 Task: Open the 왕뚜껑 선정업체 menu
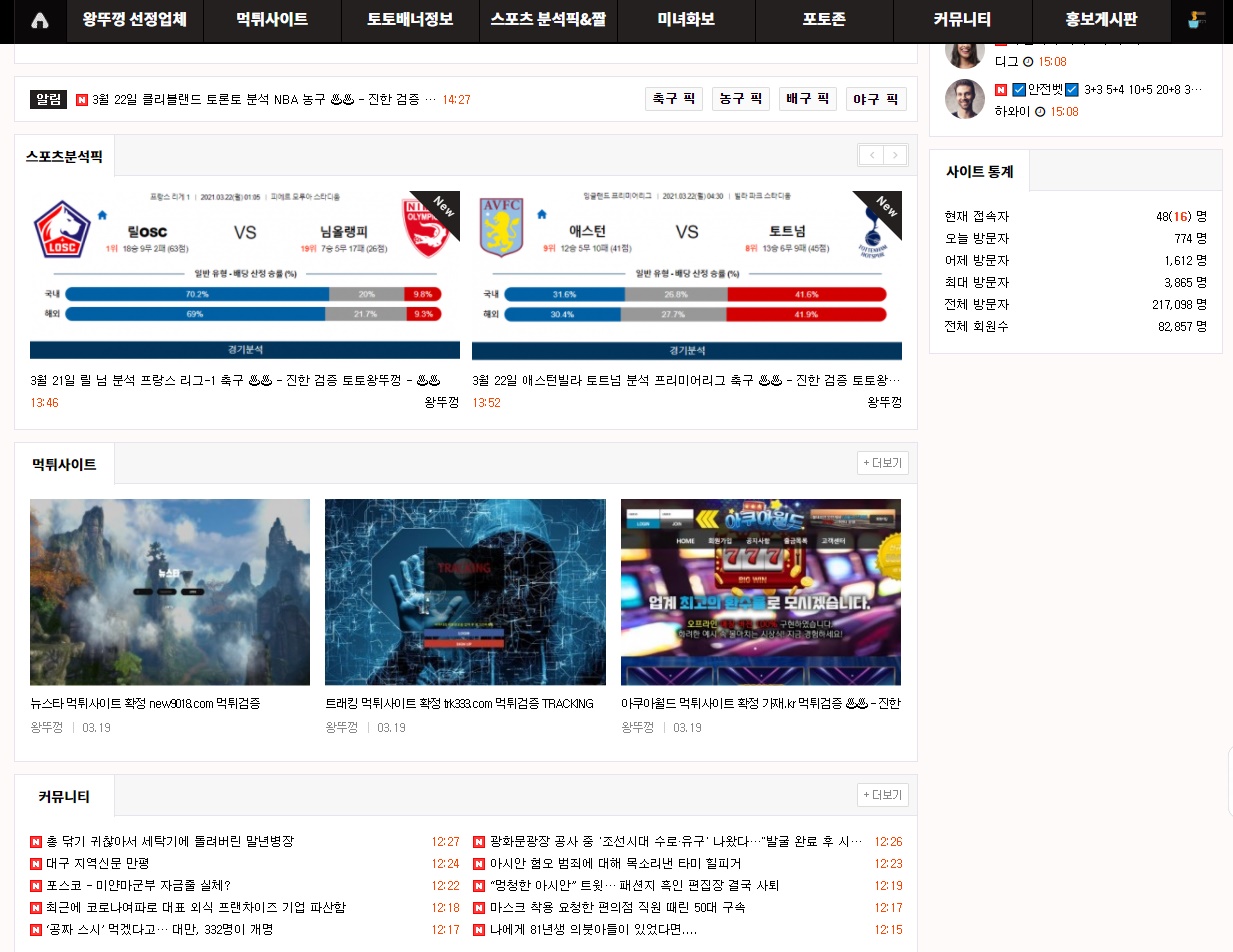[x=135, y=20]
